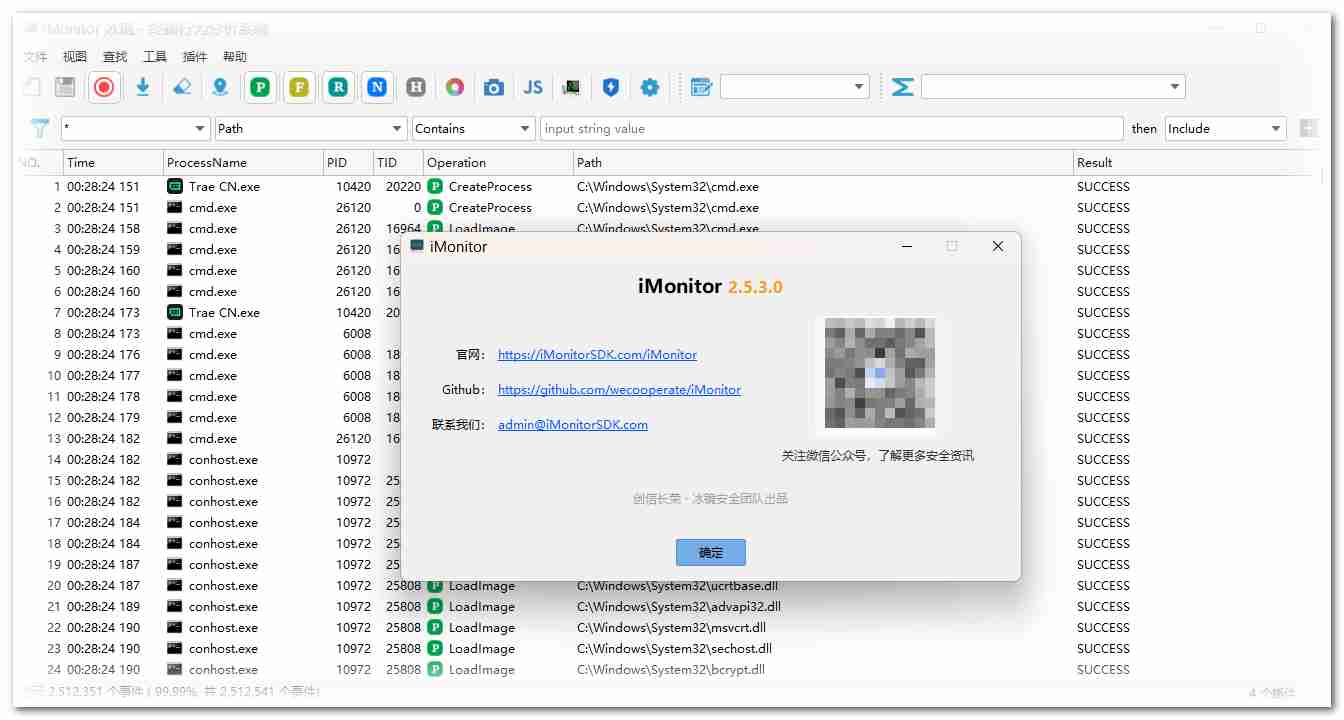The width and height of the screenshot is (1344, 720).
Task: Click the JS script icon
Action: [x=532, y=87]
